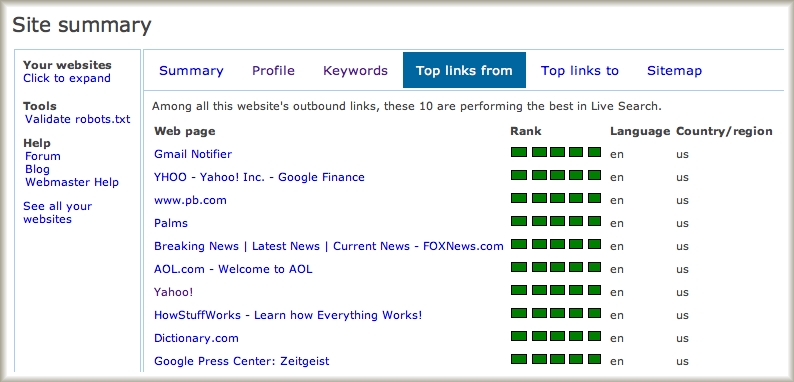Open the Keywords tab
This screenshot has height=382, width=794.
355,70
